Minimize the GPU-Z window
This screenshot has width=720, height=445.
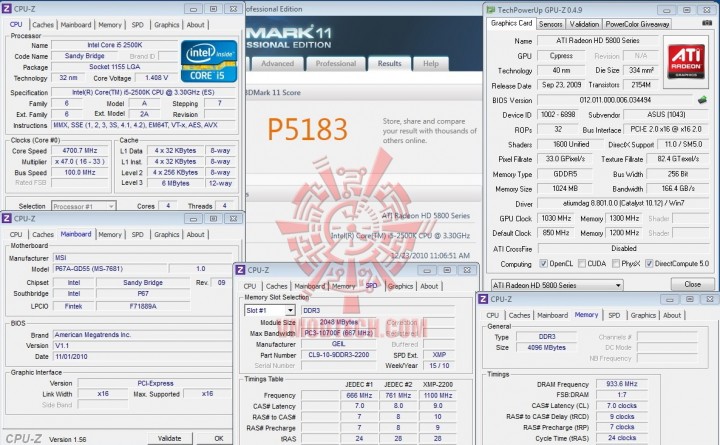(x=666, y=10)
